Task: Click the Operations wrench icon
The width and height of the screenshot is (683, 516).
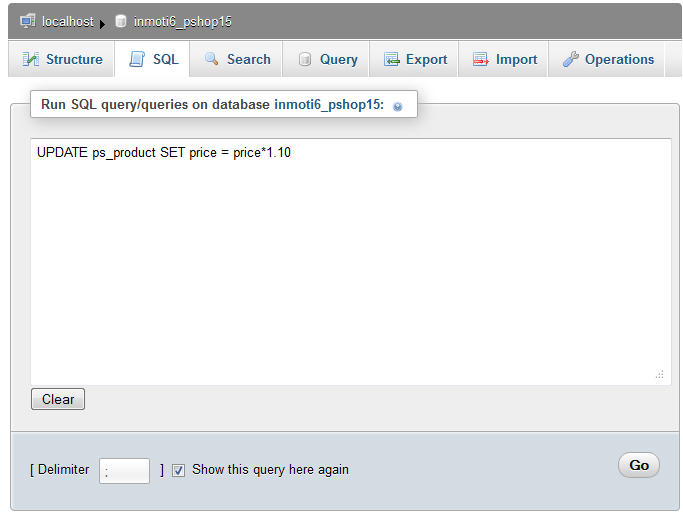Action: point(571,59)
